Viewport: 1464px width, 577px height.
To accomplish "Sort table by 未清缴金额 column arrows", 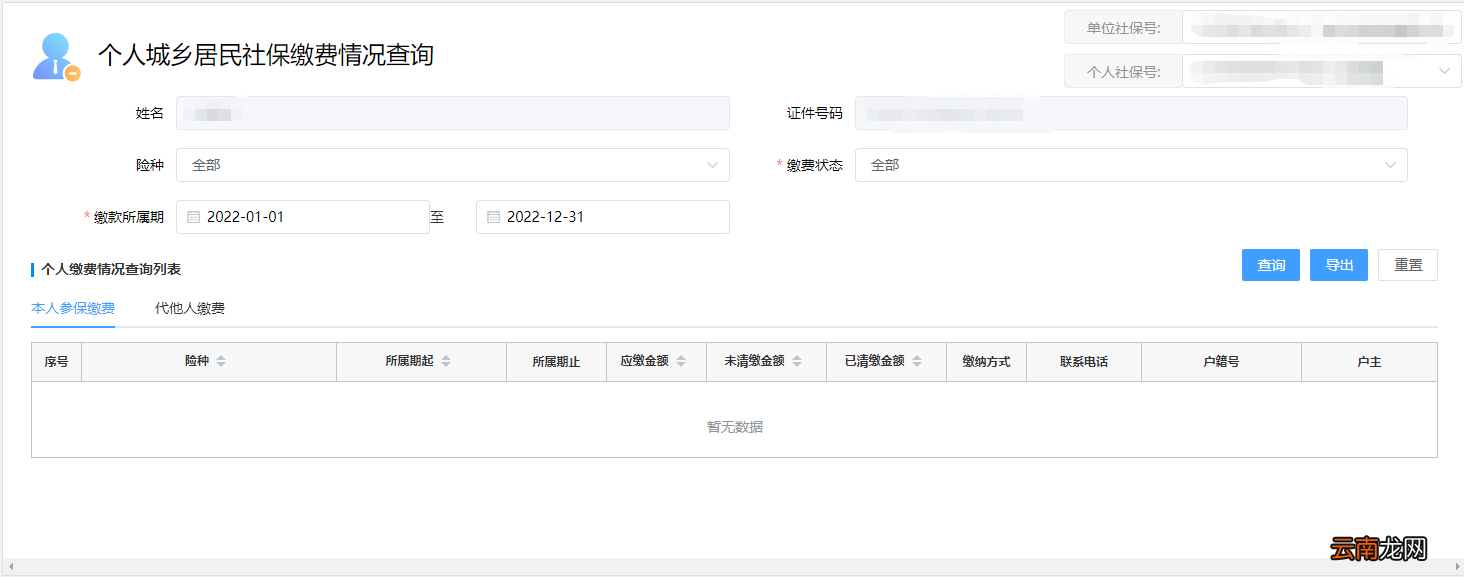I will tap(797, 361).
